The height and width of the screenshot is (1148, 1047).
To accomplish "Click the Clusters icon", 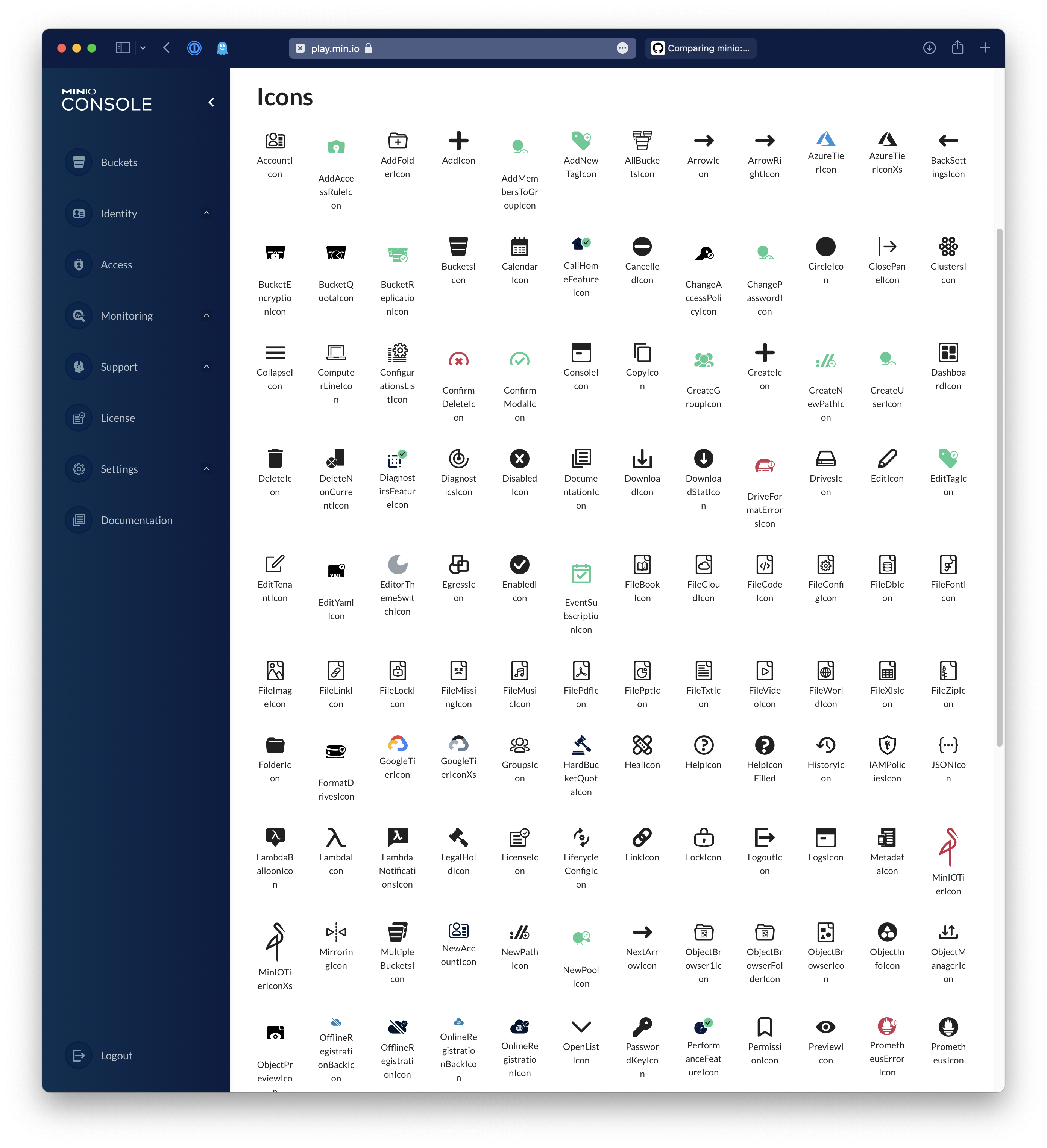I will pyautogui.click(x=948, y=247).
